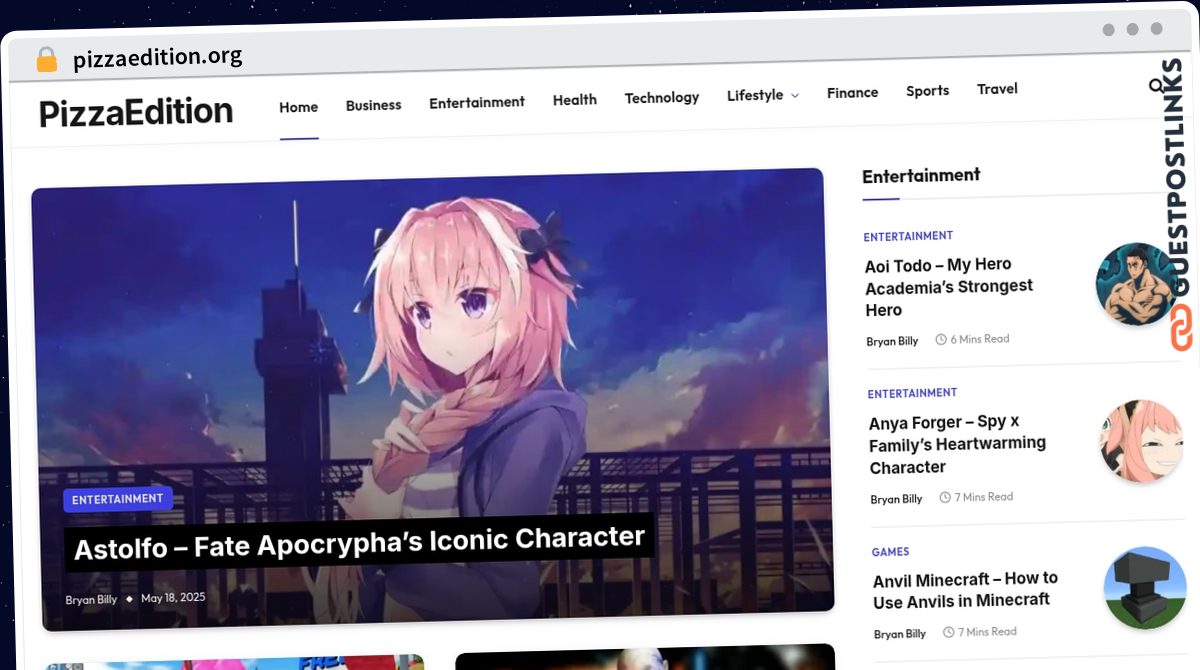
Task: Click Bryan Billy under Aoi Todo article
Action: [892, 341]
